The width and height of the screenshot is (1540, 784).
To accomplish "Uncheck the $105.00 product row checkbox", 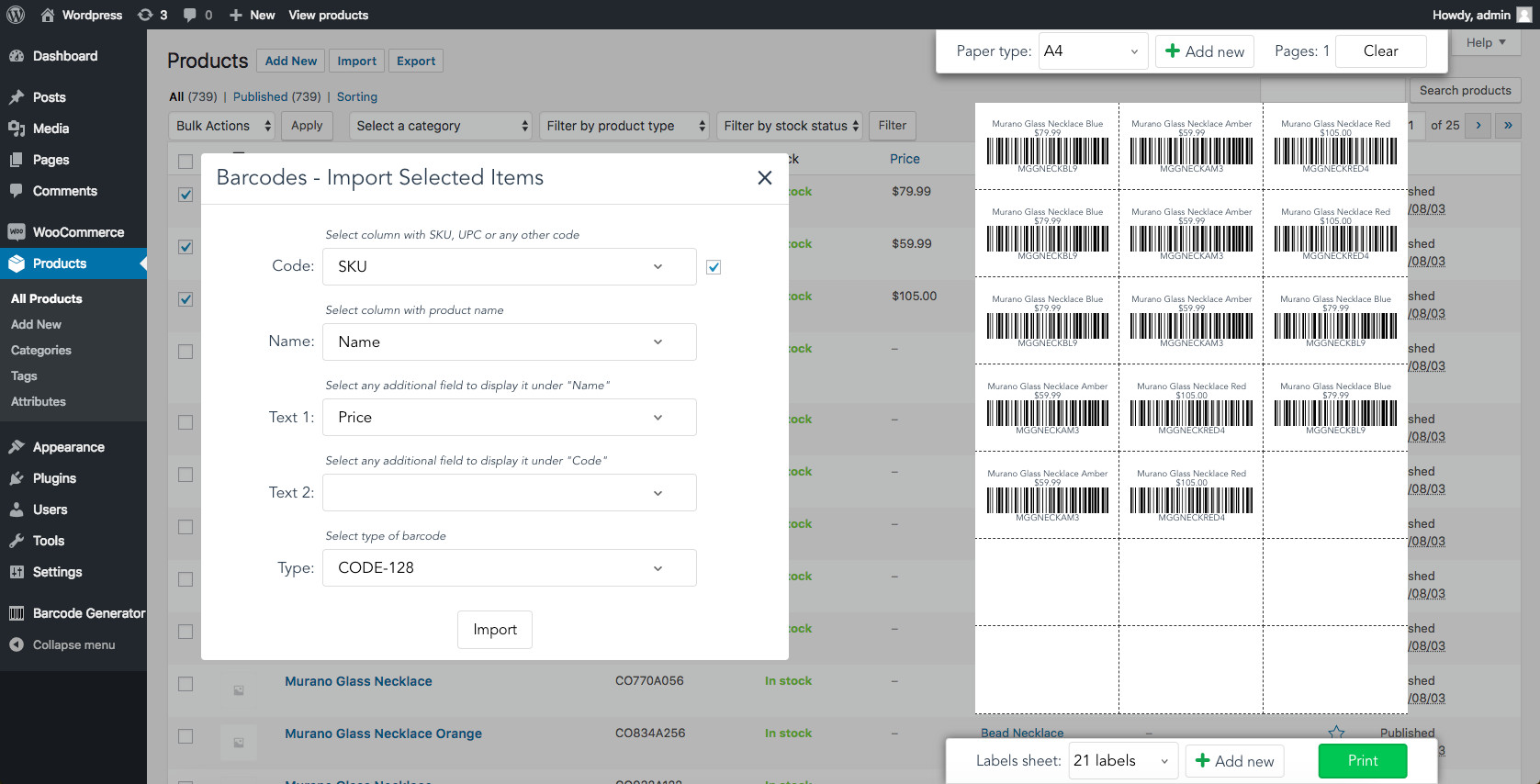I will 185,299.
